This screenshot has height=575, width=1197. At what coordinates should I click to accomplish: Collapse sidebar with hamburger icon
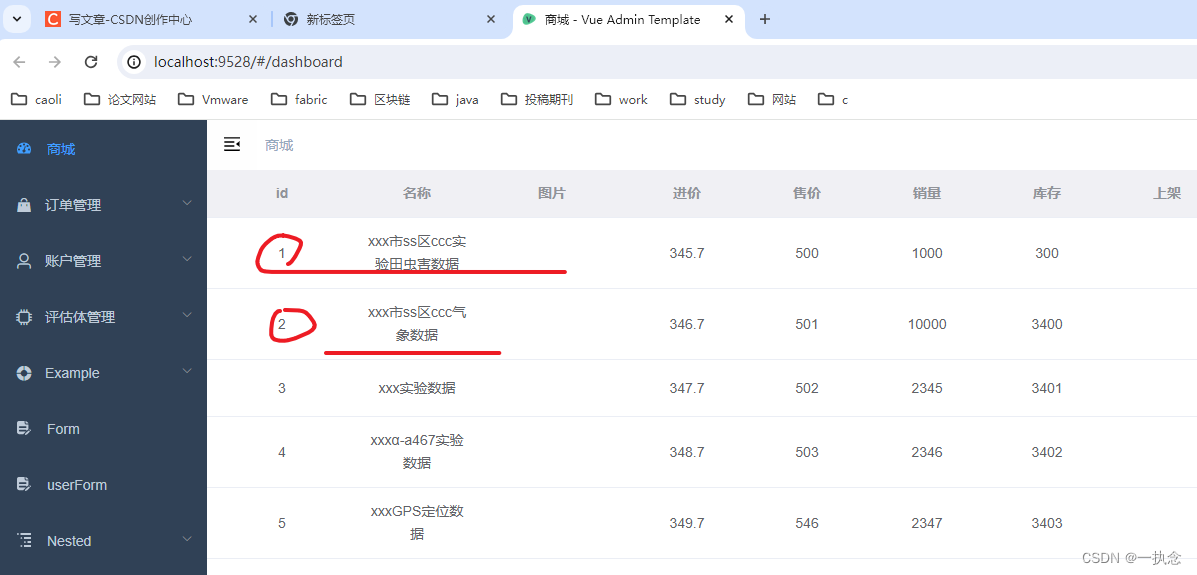point(232,144)
